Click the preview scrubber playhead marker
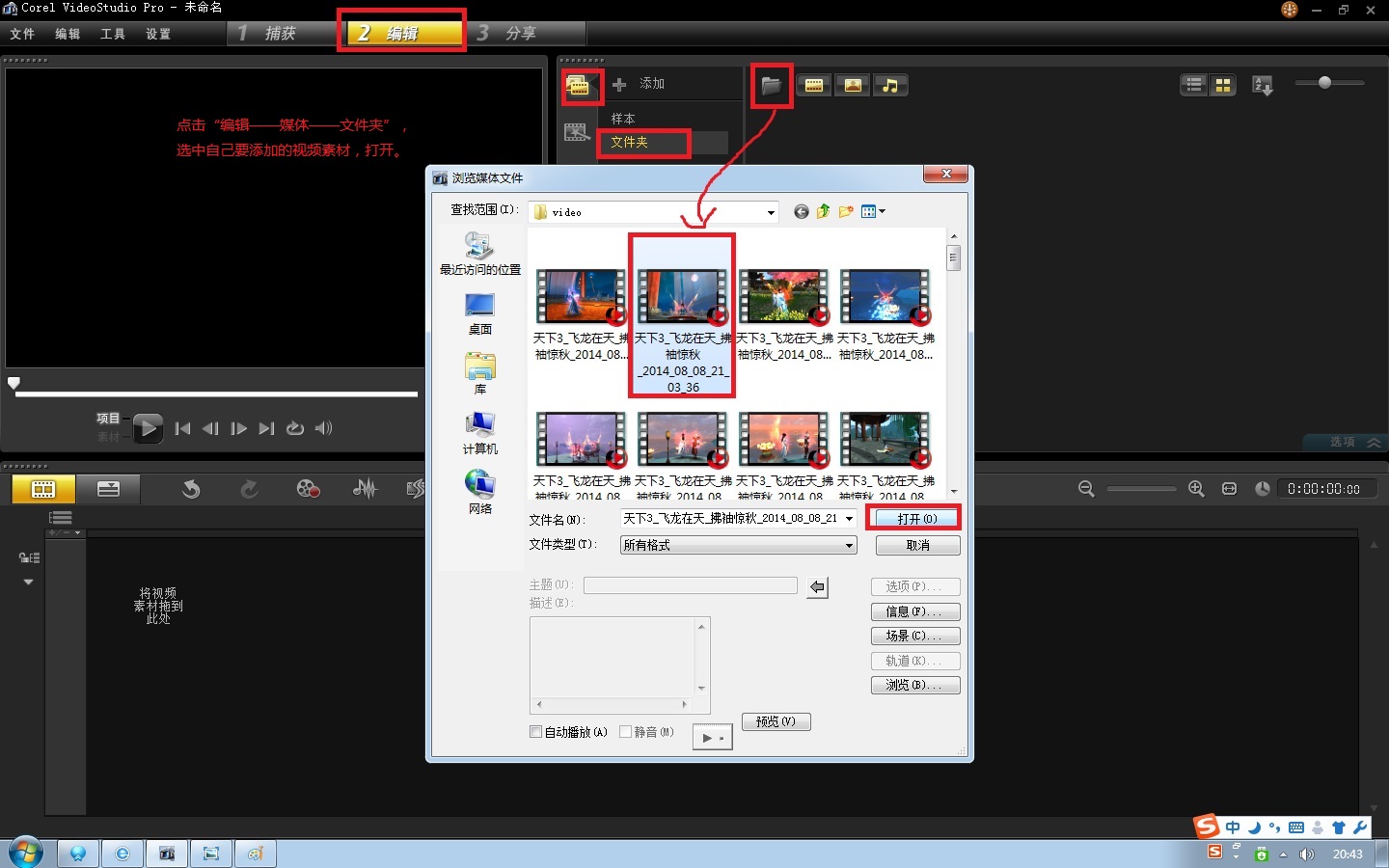Screen dimensions: 1389x868 click(x=14, y=384)
